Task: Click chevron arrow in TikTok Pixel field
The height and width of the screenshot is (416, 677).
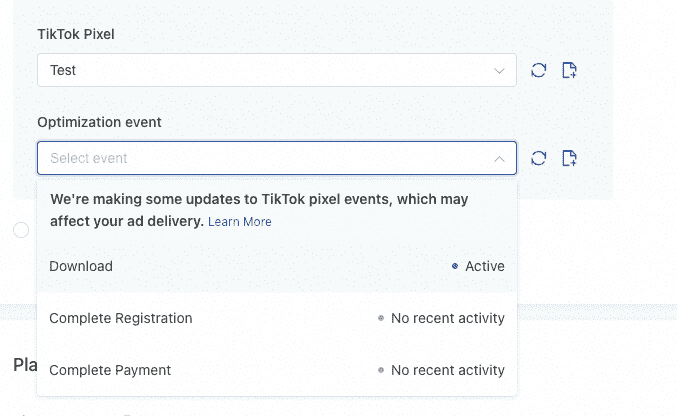Action: (499, 71)
